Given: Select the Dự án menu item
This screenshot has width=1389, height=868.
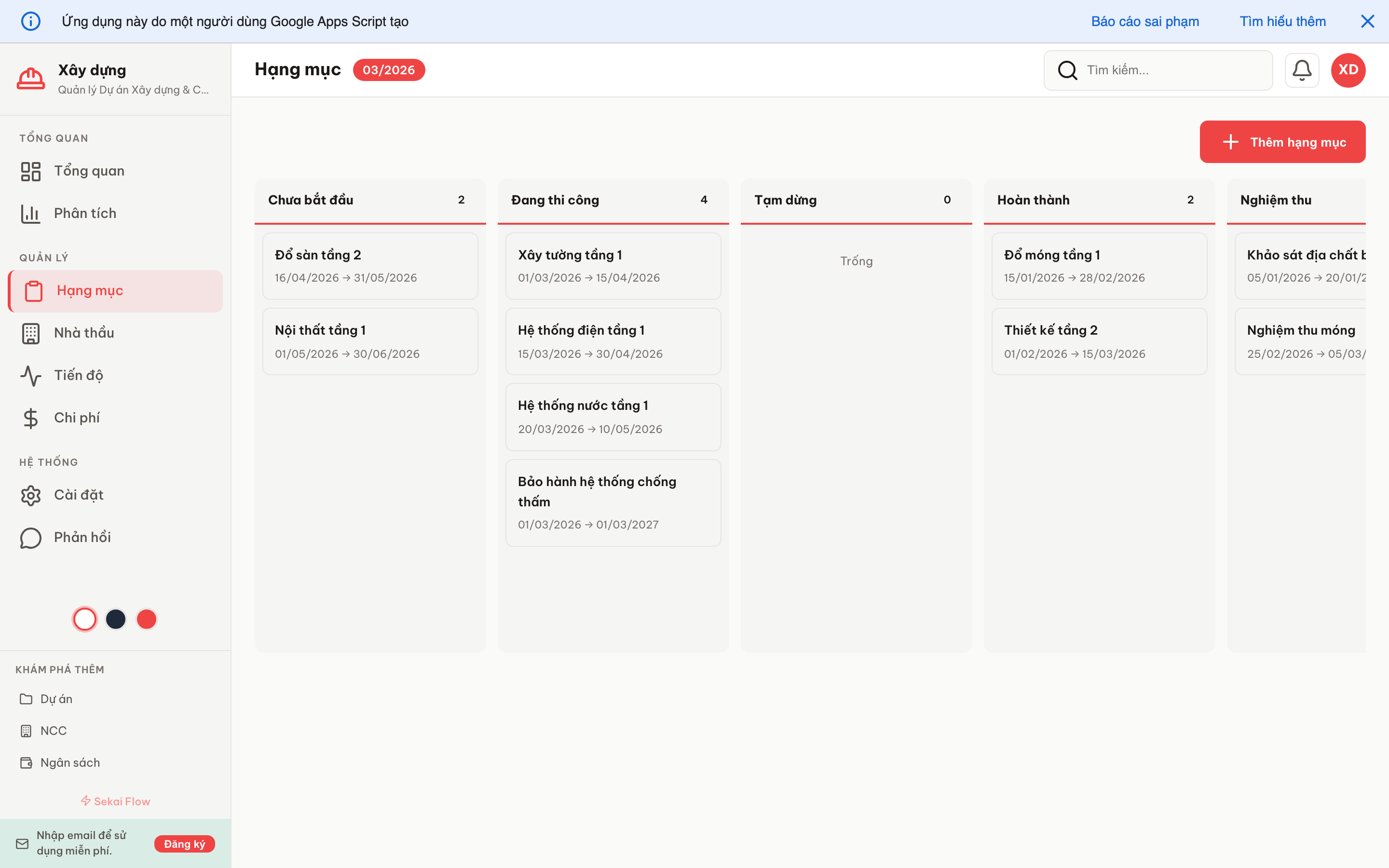Looking at the screenshot, I should (x=26, y=699).
